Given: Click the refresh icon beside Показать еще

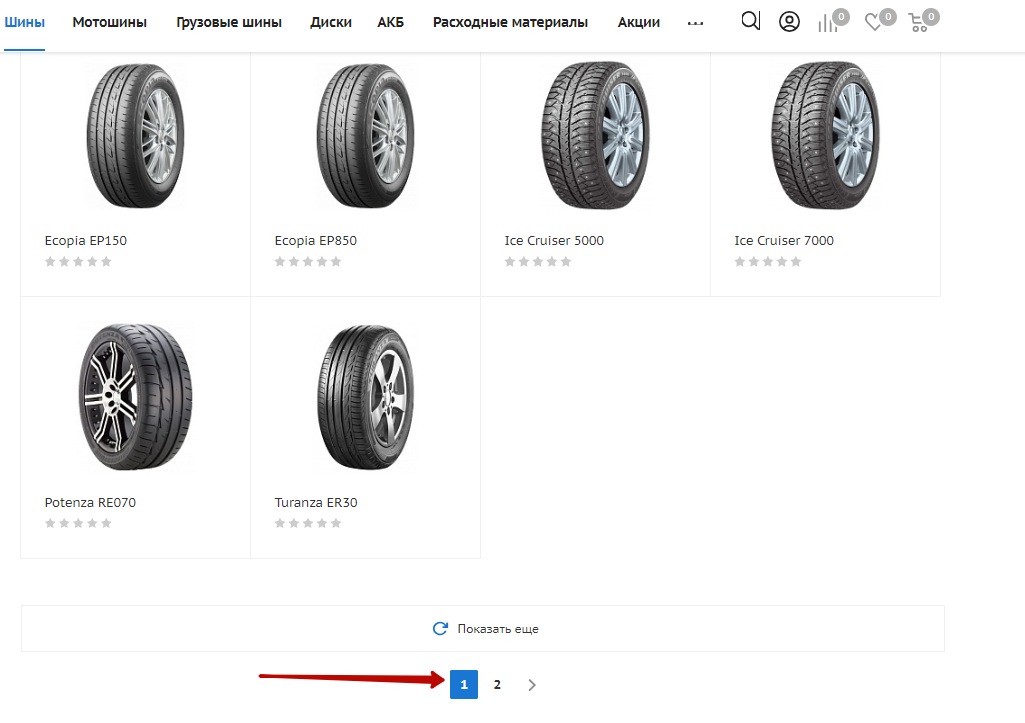Looking at the screenshot, I should 441,628.
